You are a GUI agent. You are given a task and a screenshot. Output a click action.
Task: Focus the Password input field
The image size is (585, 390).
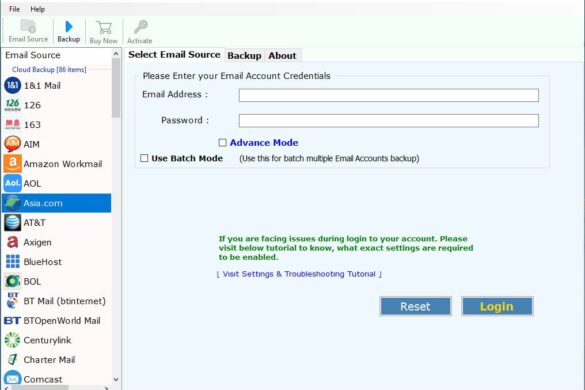point(388,121)
